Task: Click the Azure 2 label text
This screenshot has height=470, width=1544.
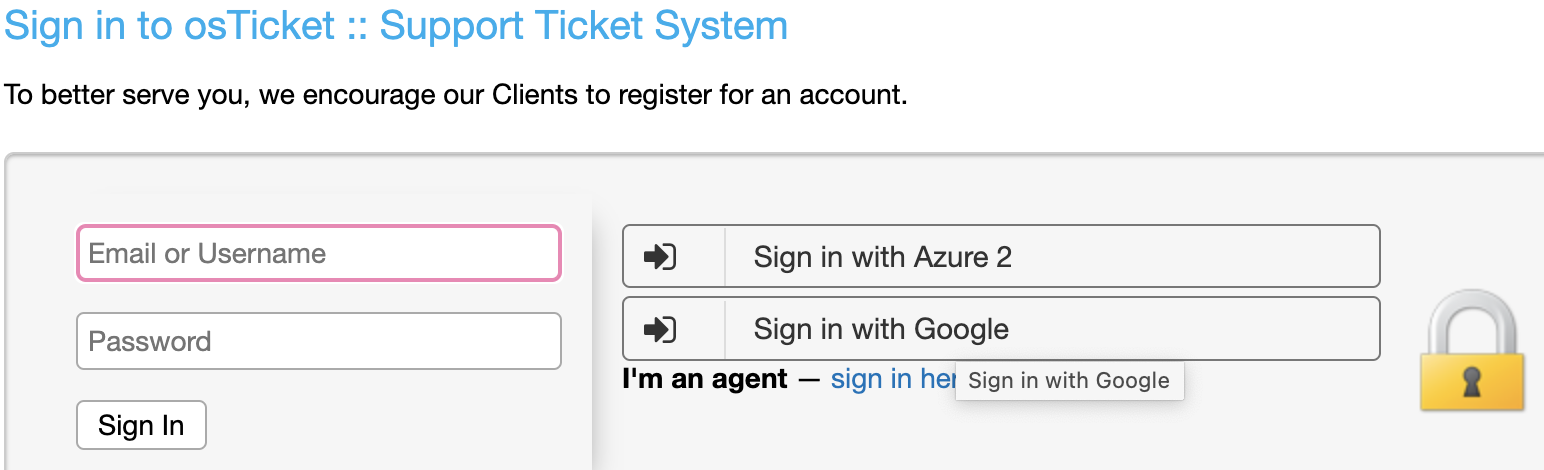Action: tap(883, 257)
